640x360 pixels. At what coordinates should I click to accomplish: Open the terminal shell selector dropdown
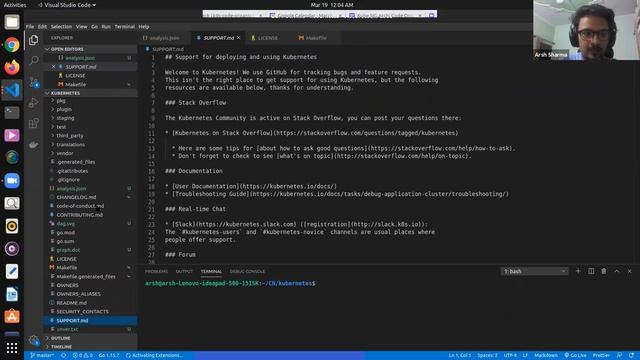tap(534, 271)
